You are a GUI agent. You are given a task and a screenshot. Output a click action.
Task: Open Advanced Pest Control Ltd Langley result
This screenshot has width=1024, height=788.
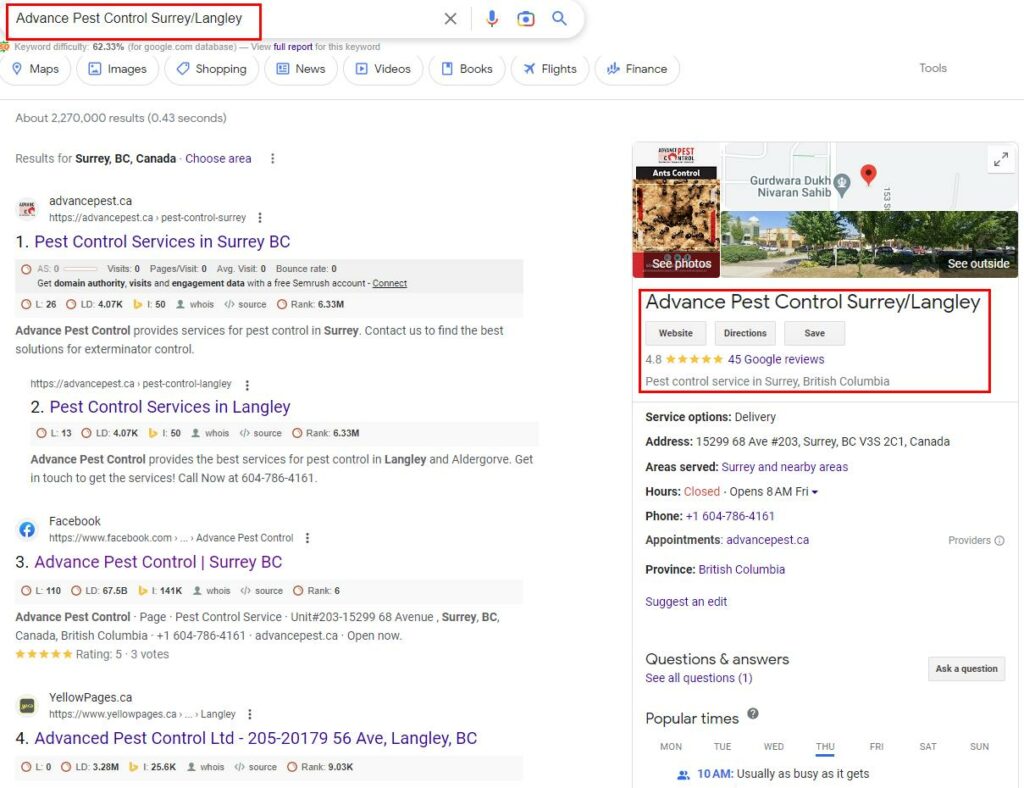[x=255, y=738]
